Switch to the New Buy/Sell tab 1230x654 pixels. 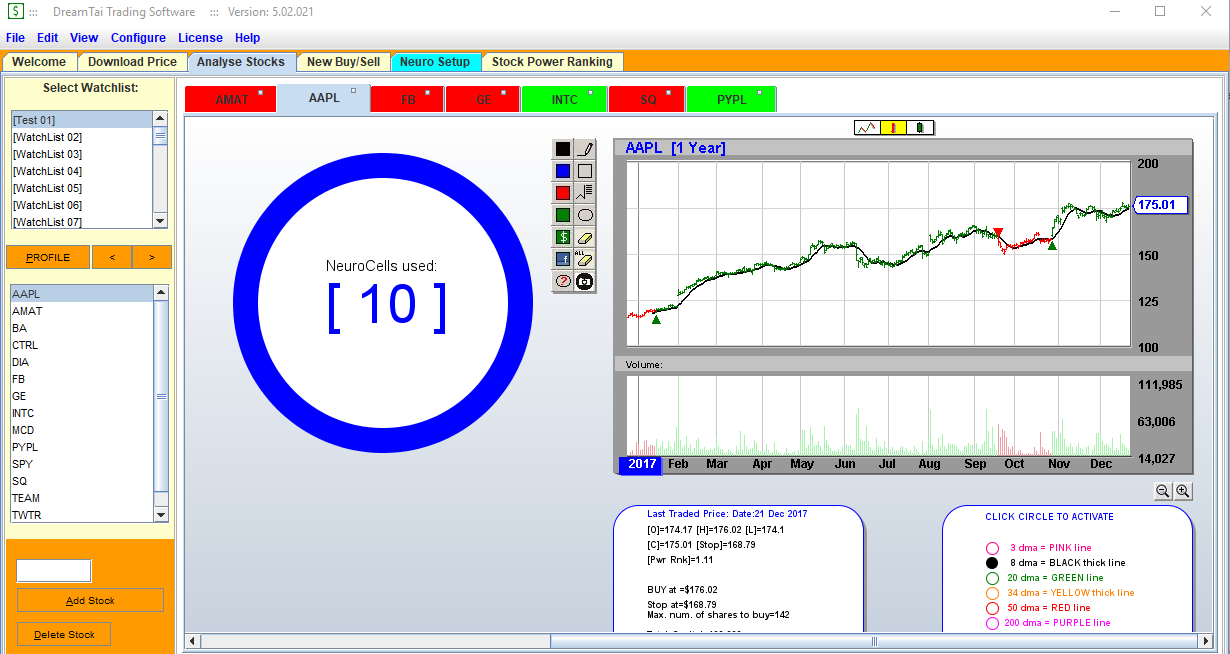pos(343,62)
